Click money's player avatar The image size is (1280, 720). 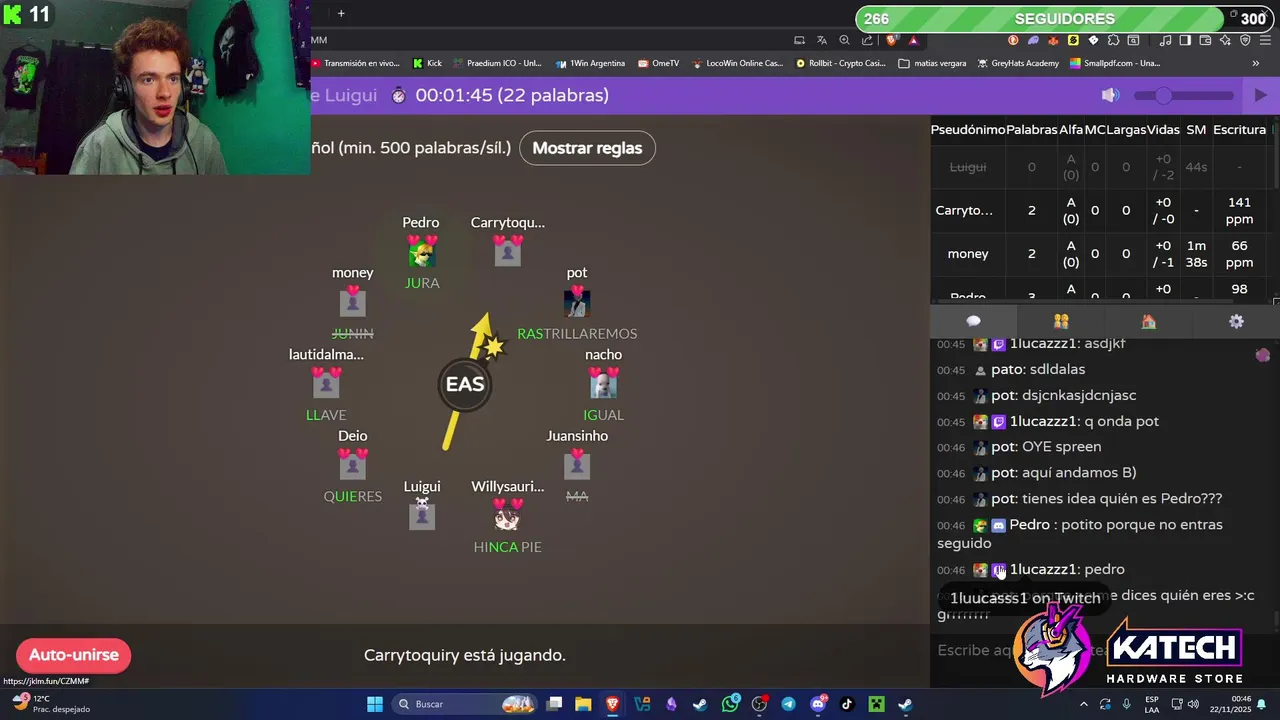(x=352, y=302)
